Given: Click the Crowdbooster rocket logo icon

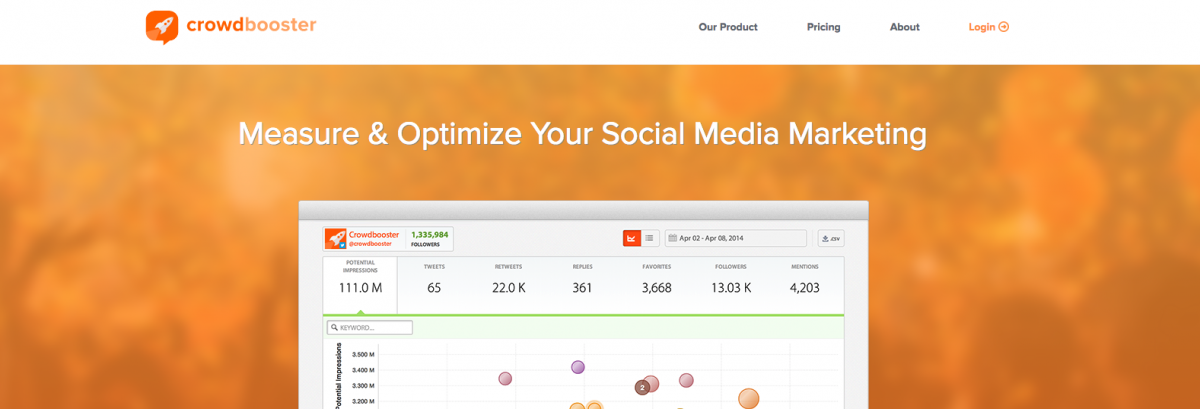Looking at the screenshot, I should point(161,27).
